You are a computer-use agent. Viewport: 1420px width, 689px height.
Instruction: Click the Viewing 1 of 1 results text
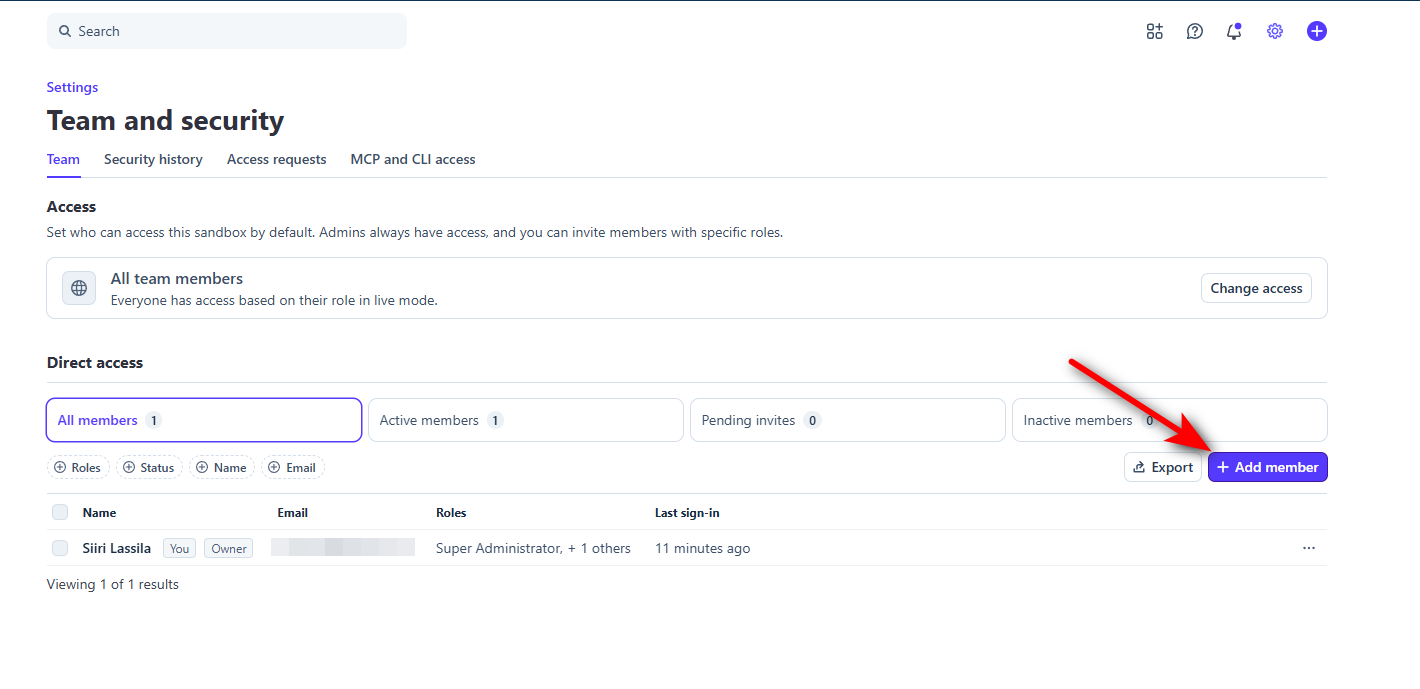pyautogui.click(x=113, y=584)
